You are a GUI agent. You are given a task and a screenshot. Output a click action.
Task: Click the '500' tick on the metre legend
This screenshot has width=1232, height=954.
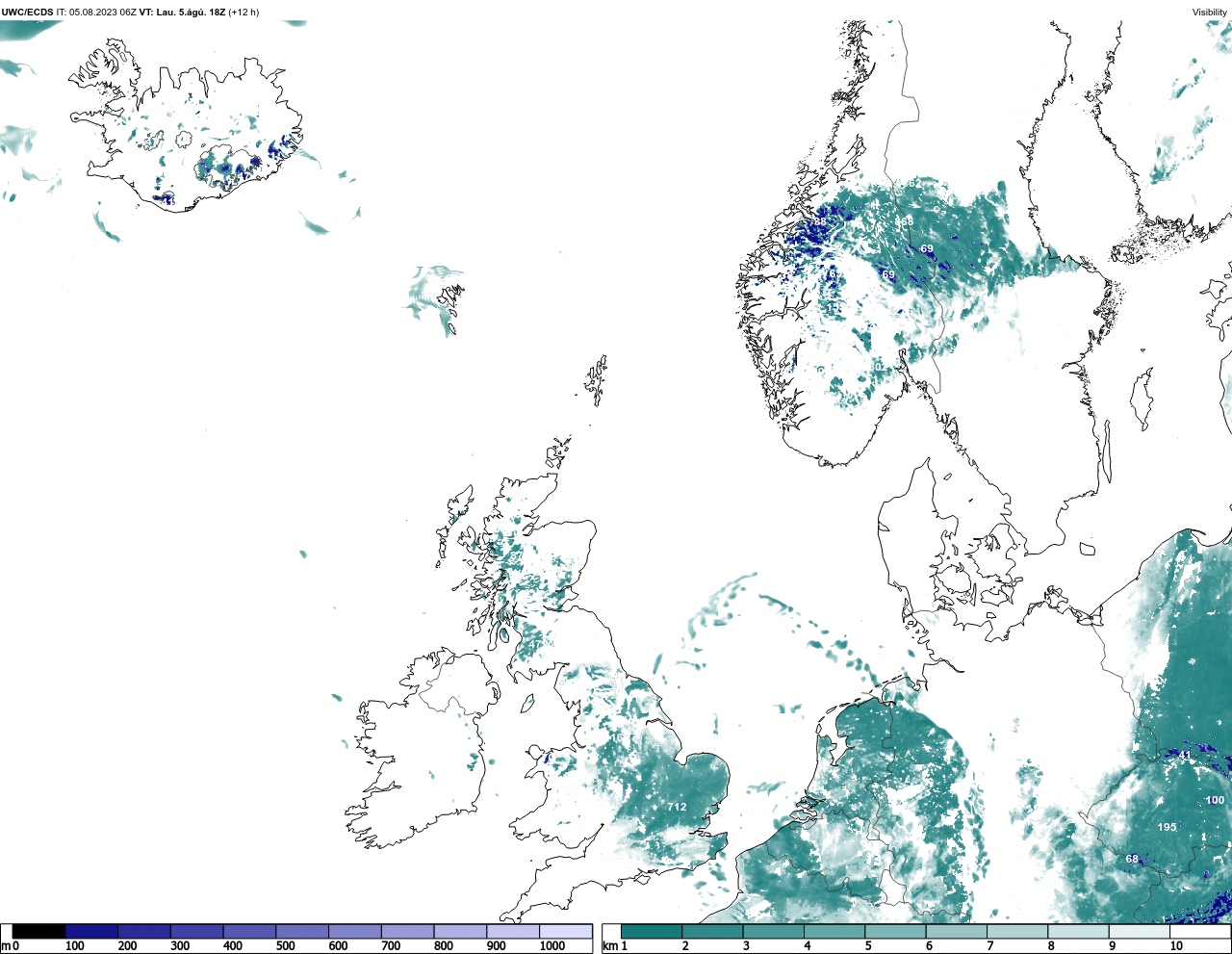click(x=285, y=945)
